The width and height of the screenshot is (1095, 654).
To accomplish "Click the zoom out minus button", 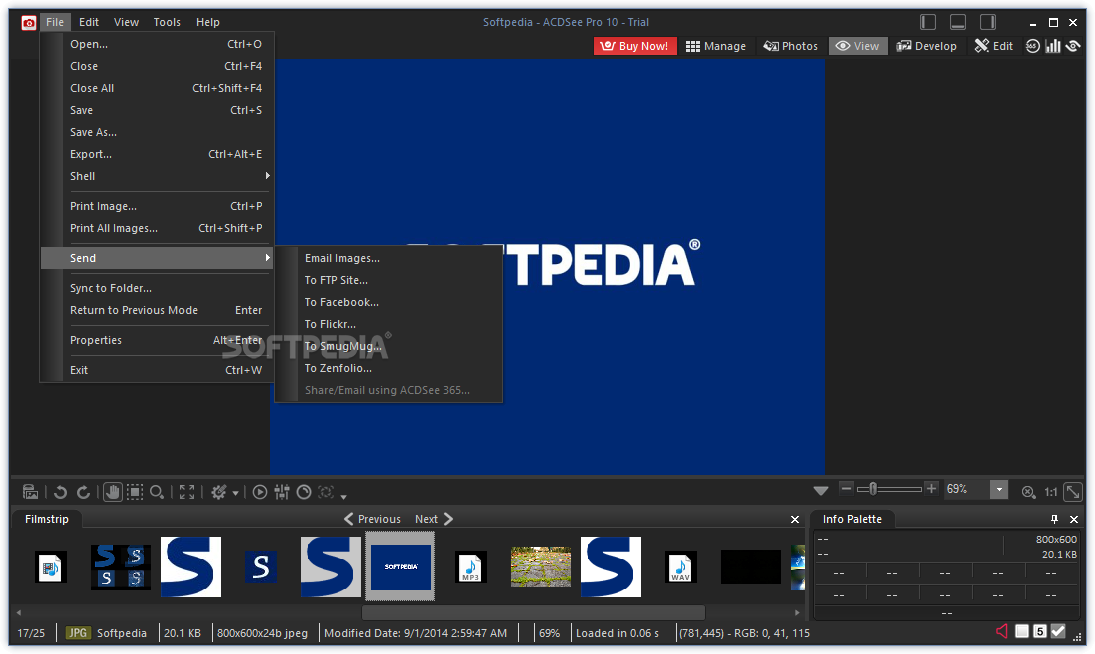I will [846, 489].
